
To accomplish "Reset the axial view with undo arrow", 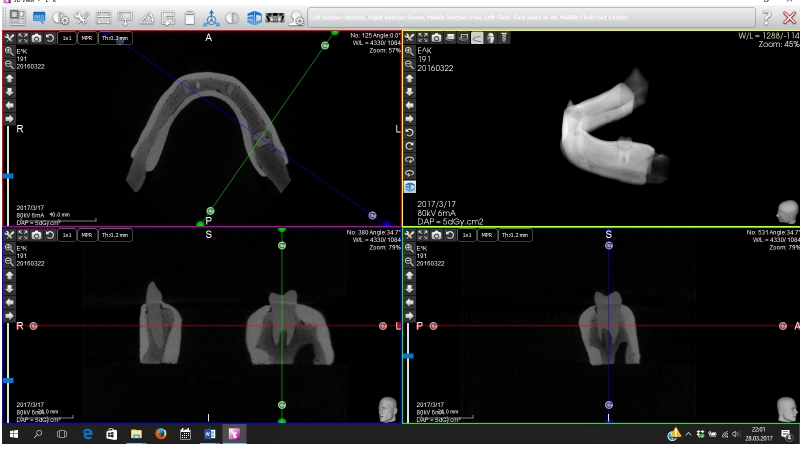I will (50, 38).
